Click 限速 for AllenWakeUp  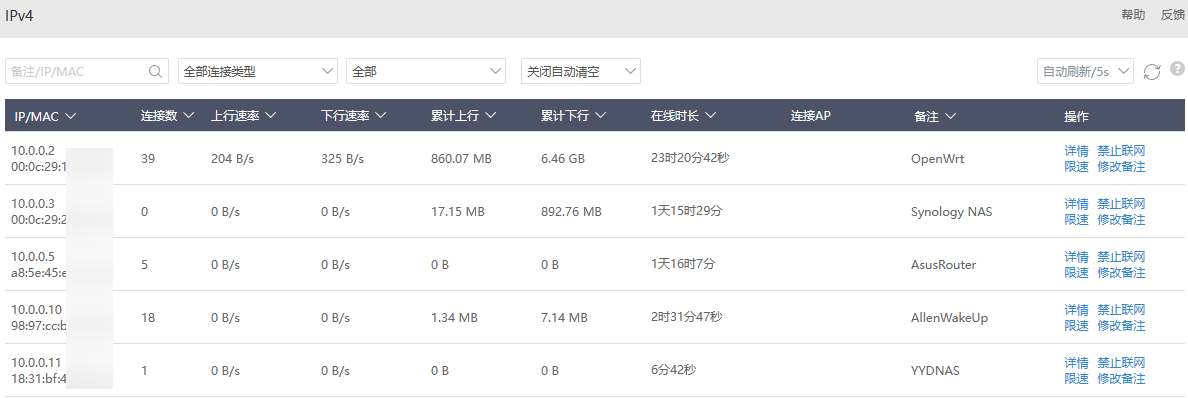coord(1077,325)
